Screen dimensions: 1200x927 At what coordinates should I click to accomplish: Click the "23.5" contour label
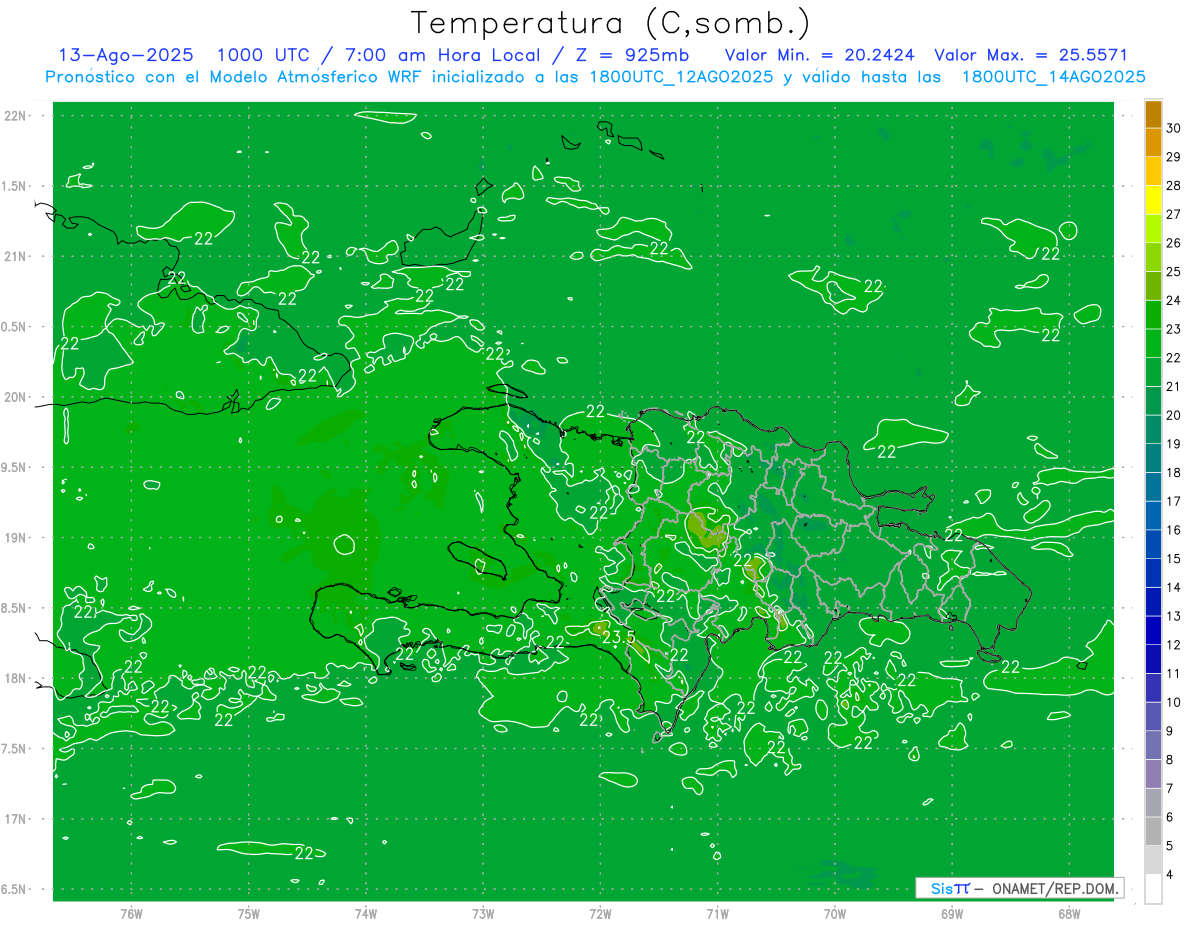[x=618, y=637]
